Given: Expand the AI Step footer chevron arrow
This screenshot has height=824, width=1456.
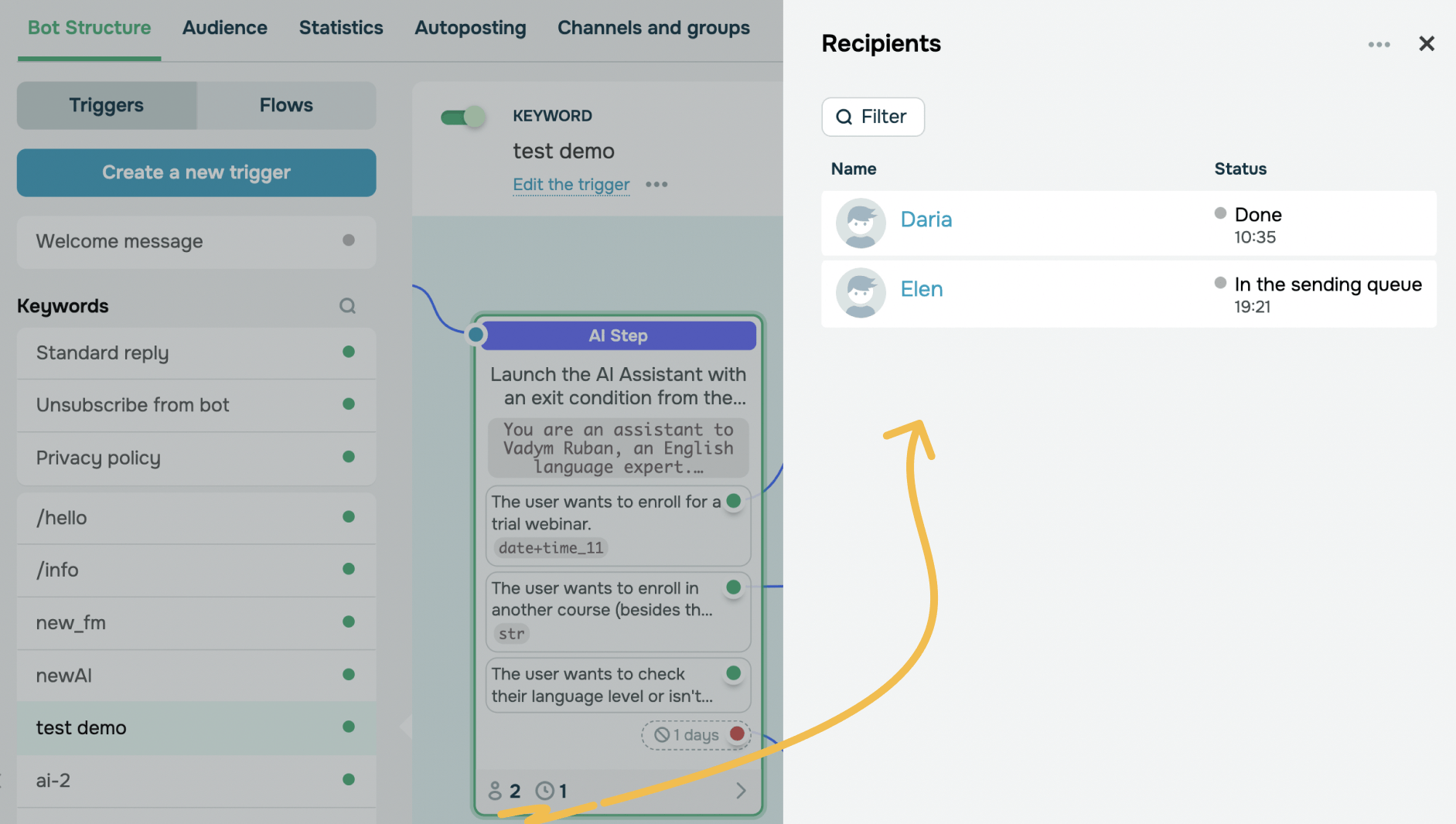Looking at the screenshot, I should click(741, 791).
